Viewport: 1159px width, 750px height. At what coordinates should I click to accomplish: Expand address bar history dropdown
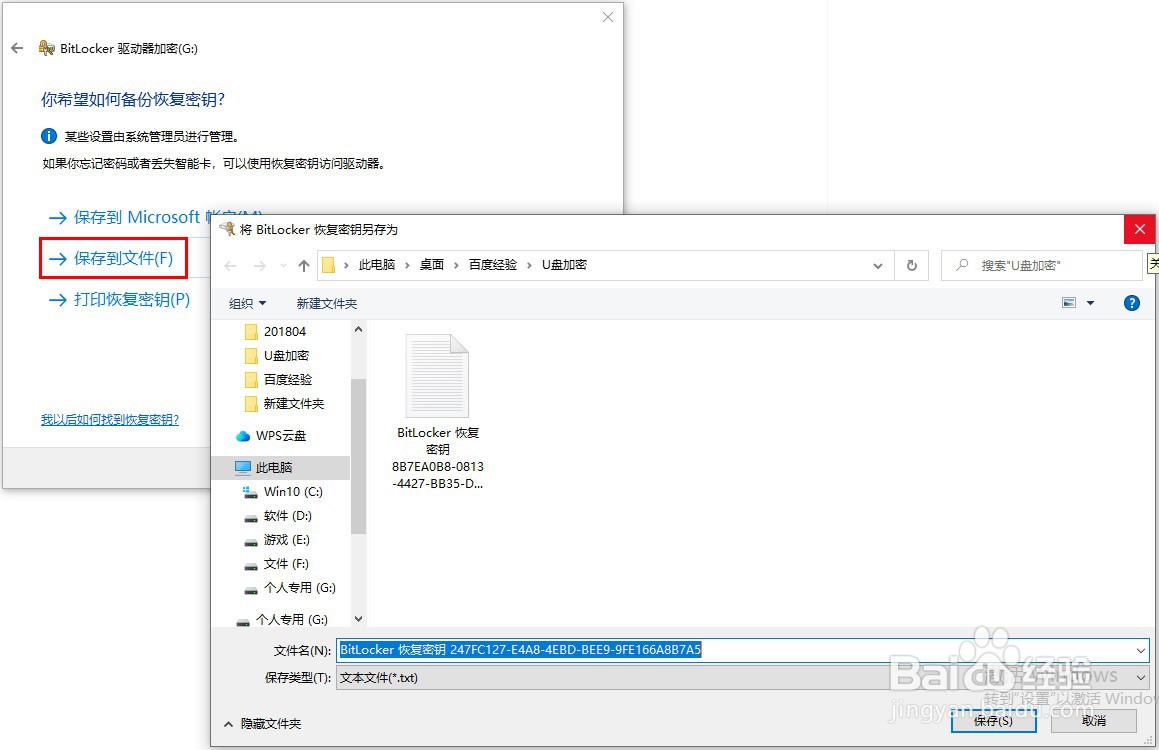click(877, 265)
